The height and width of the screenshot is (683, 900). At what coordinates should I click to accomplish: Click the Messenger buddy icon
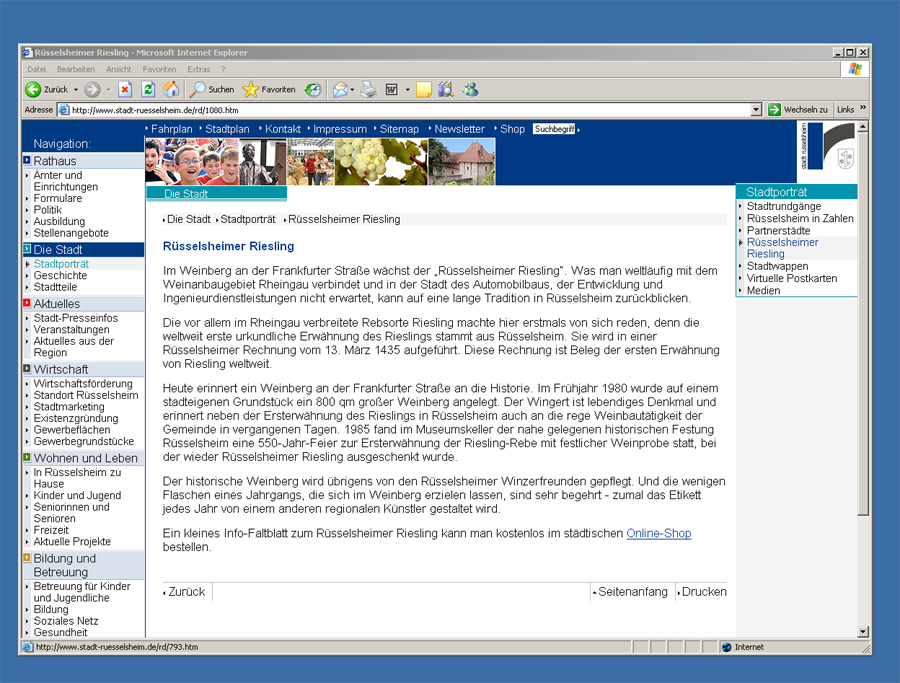coord(471,90)
